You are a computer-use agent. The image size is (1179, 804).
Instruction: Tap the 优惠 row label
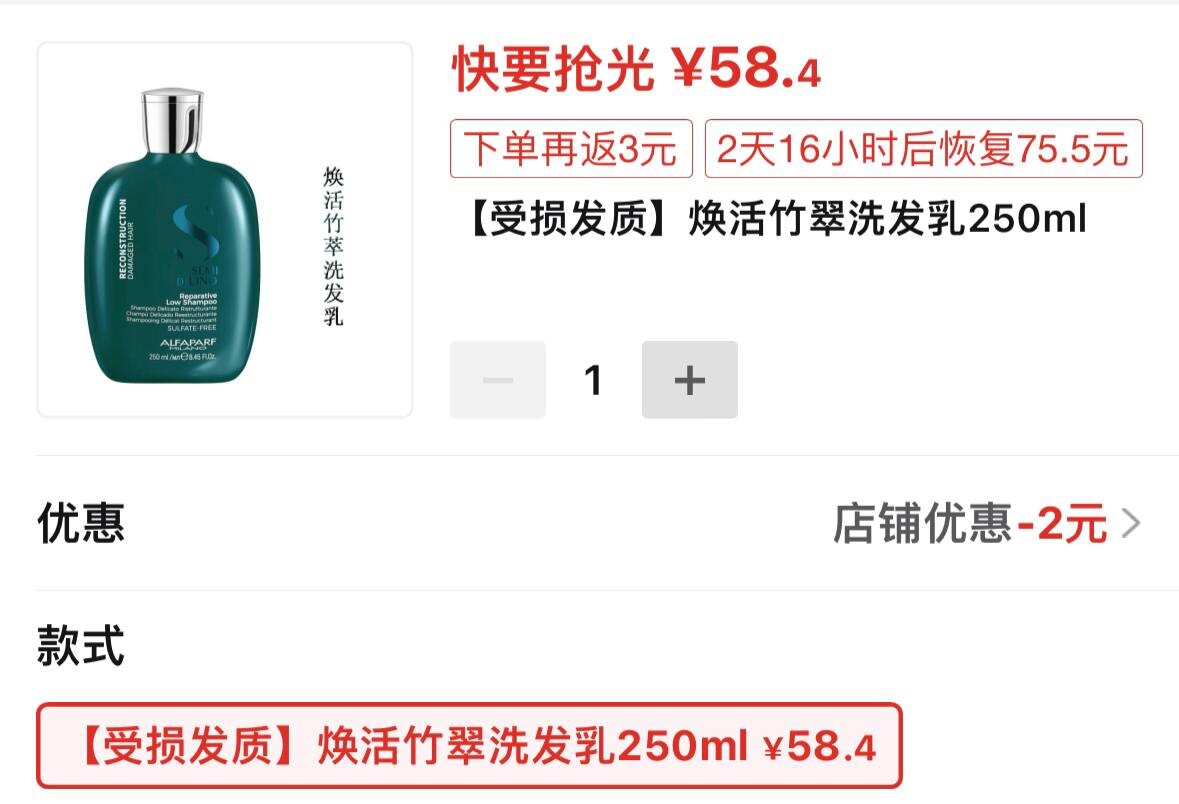[x=80, y=523]
